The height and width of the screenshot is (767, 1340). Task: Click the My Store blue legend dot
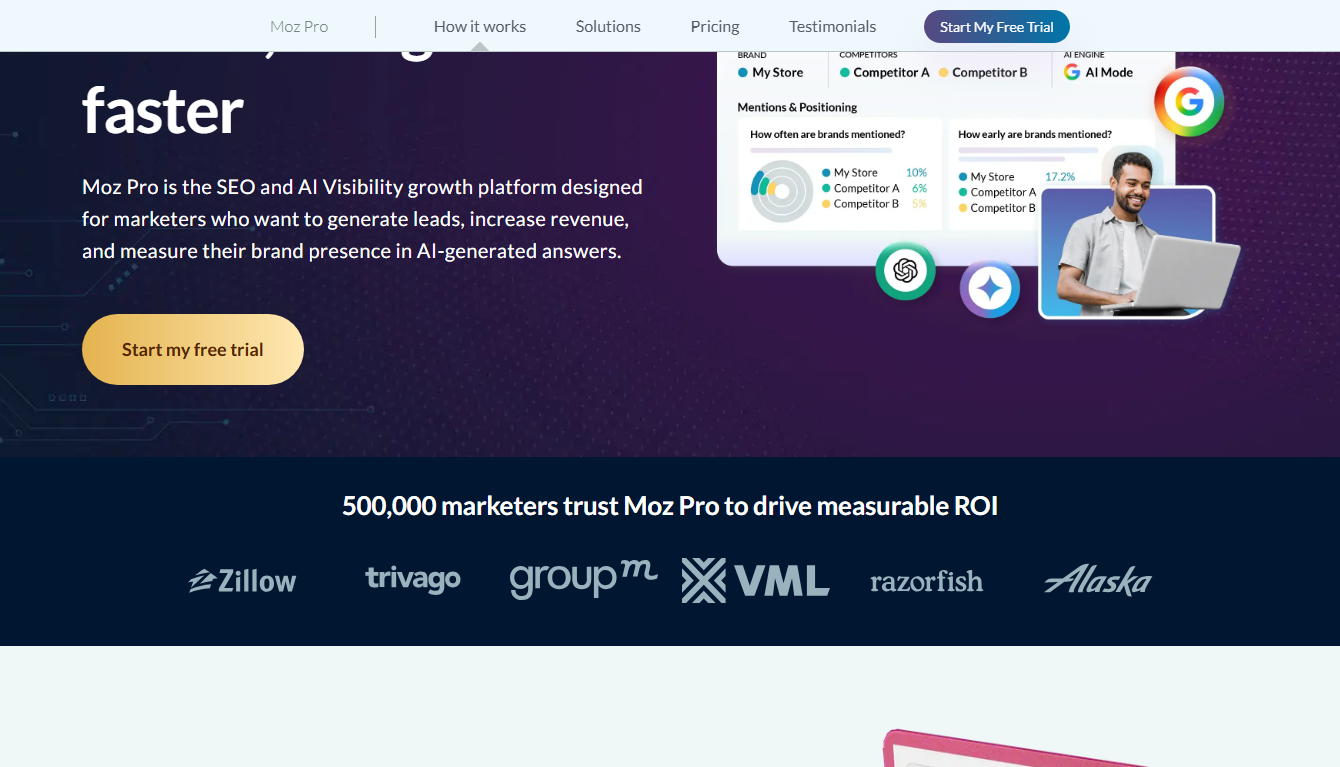pyautogui.click(x=743, y=73)
